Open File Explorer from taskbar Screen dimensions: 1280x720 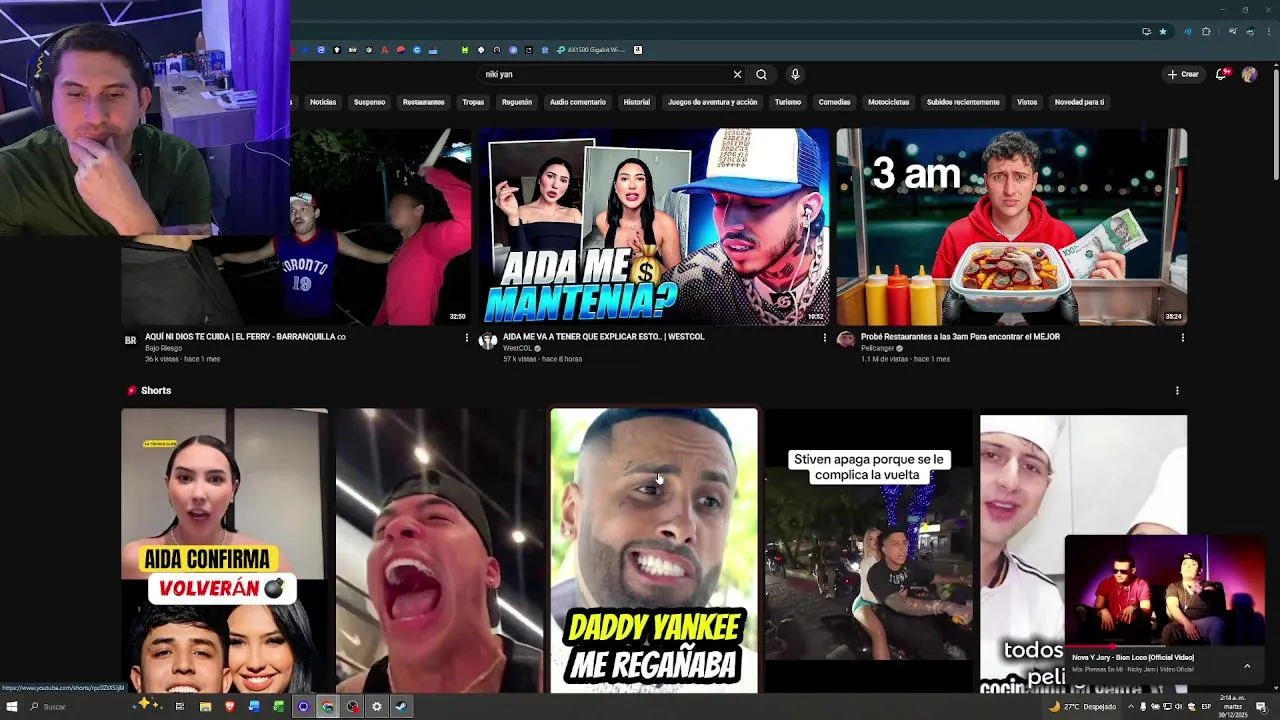point(205,707)
